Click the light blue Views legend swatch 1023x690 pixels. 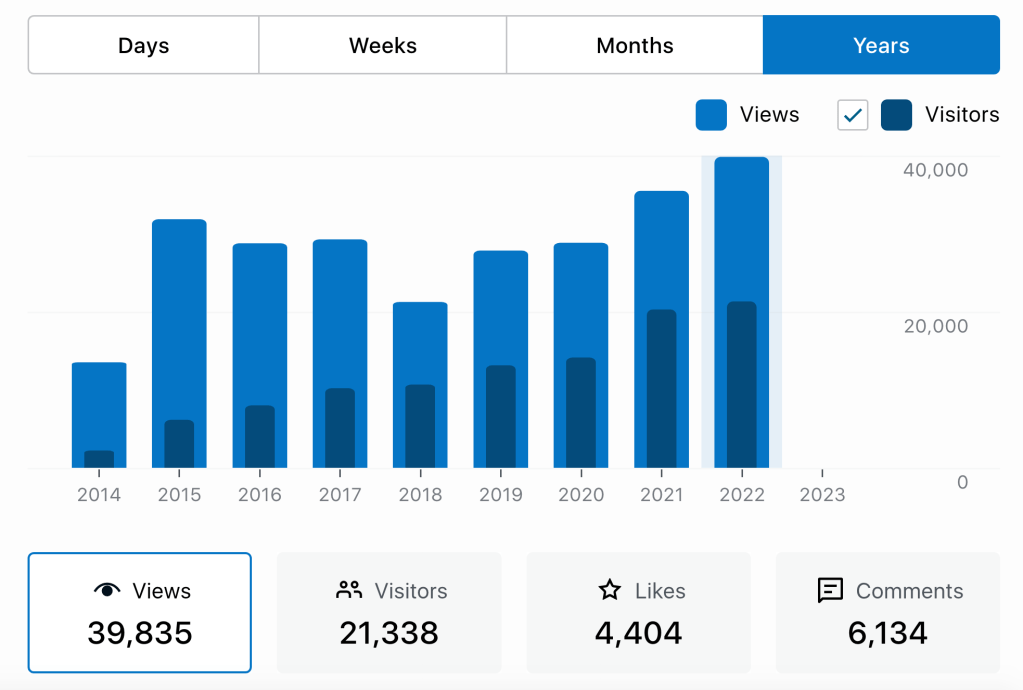tap(711, 115)
